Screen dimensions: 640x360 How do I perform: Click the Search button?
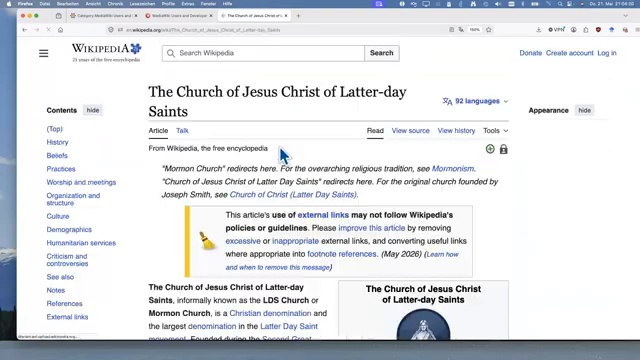click(382, 53)
